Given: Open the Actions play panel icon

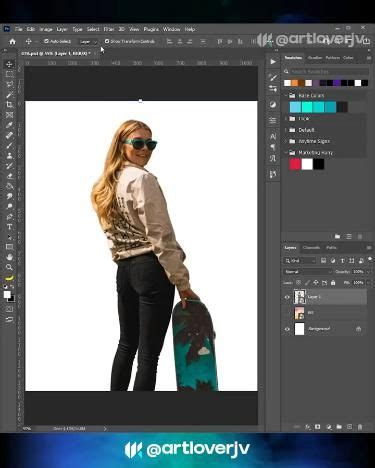Looking at the screenshot, I should pos(273,62).
